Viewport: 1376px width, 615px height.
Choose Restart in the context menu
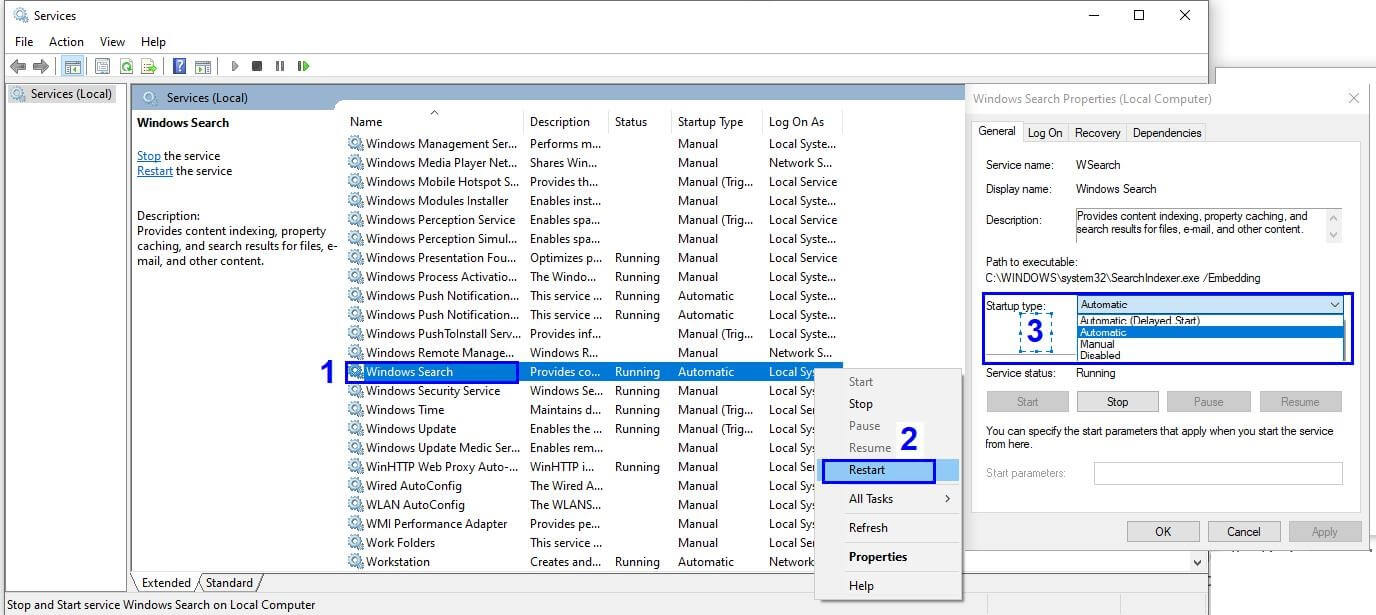[889, 470]
